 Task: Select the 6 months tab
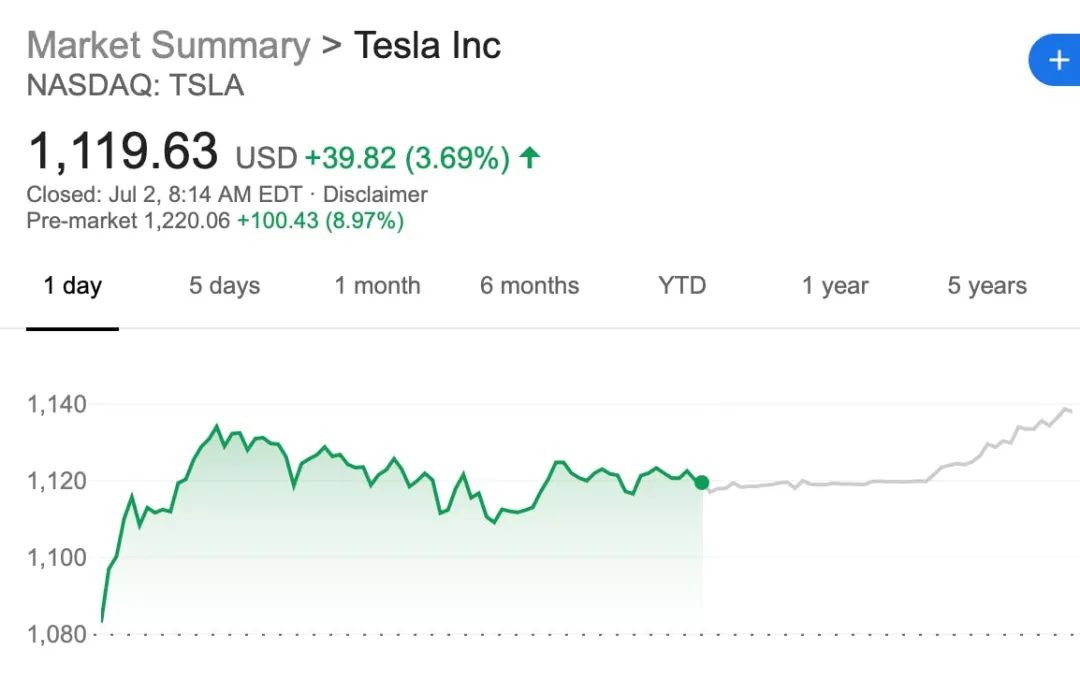529,286
